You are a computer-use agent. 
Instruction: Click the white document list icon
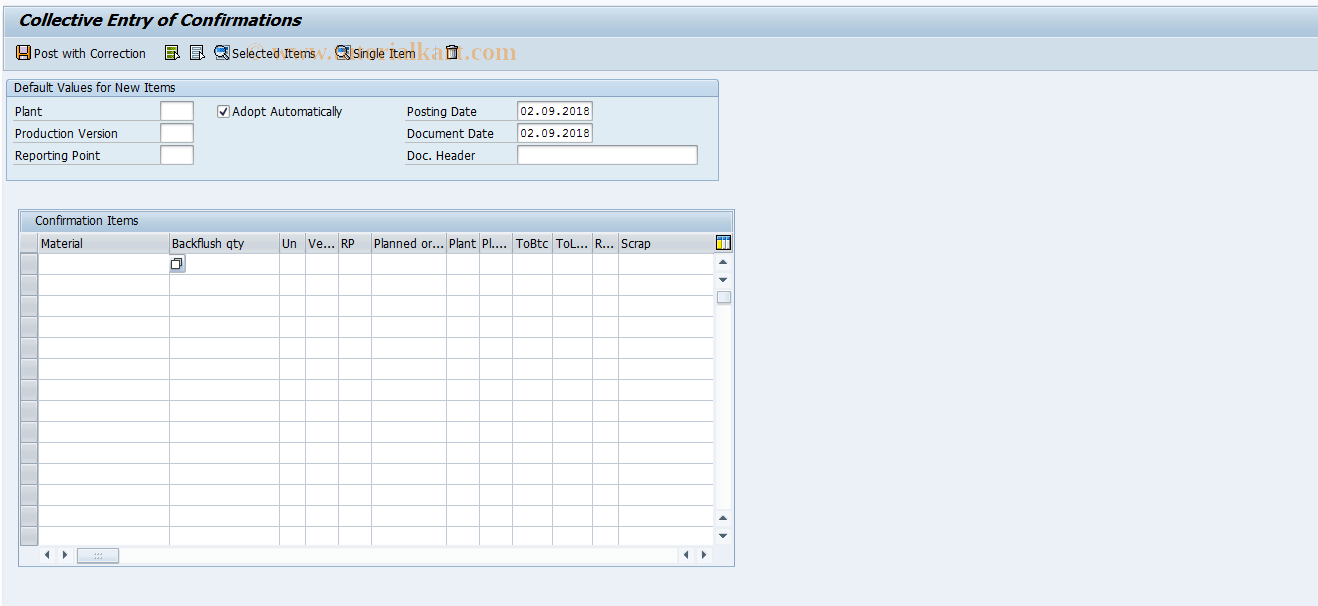pos(196,52)
